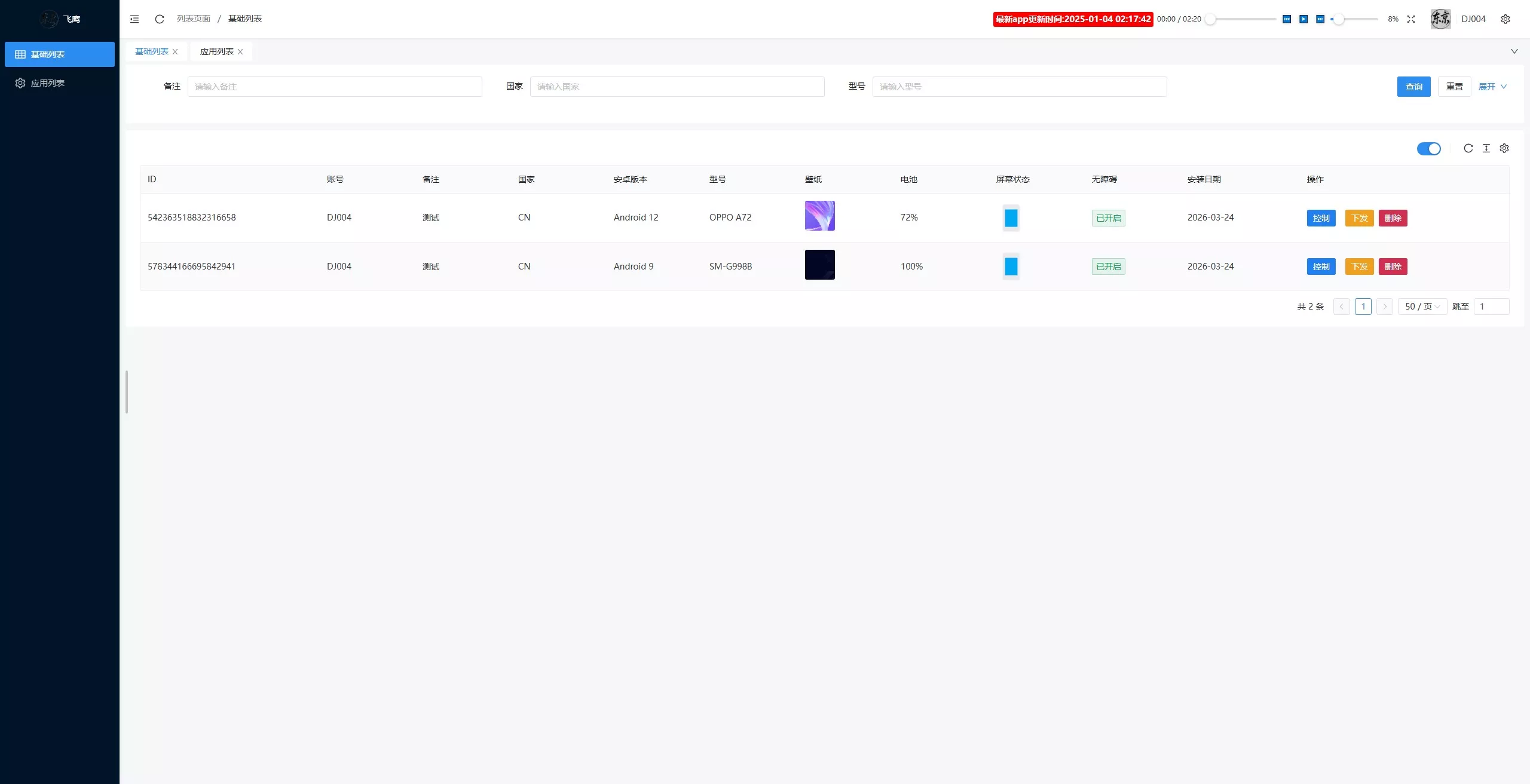
Task: Open table row height settings via density icon
Action: (1486, 148)
